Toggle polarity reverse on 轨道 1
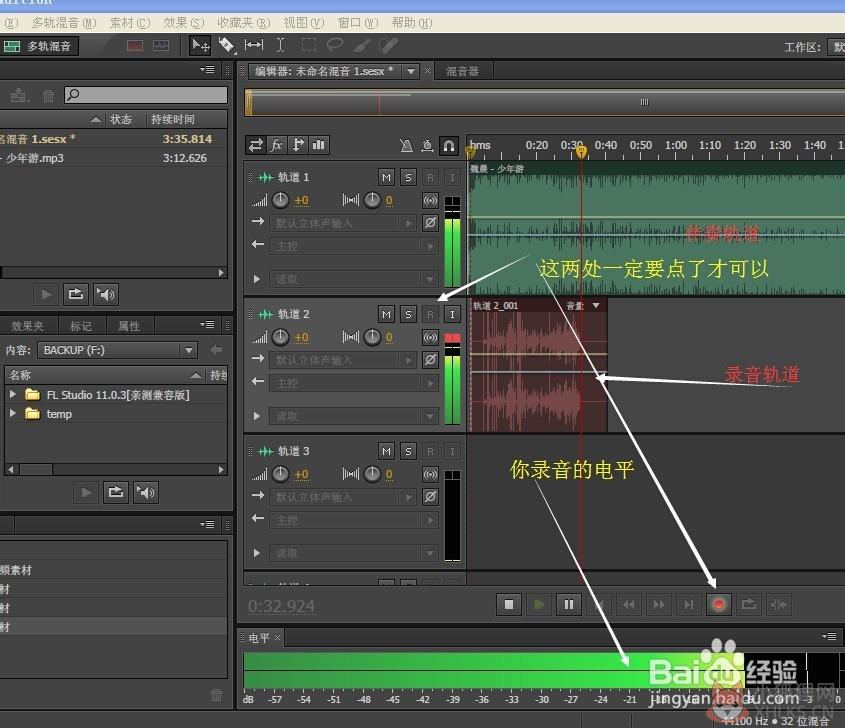Screen dimensions: 845x728 tap(430, 223)
